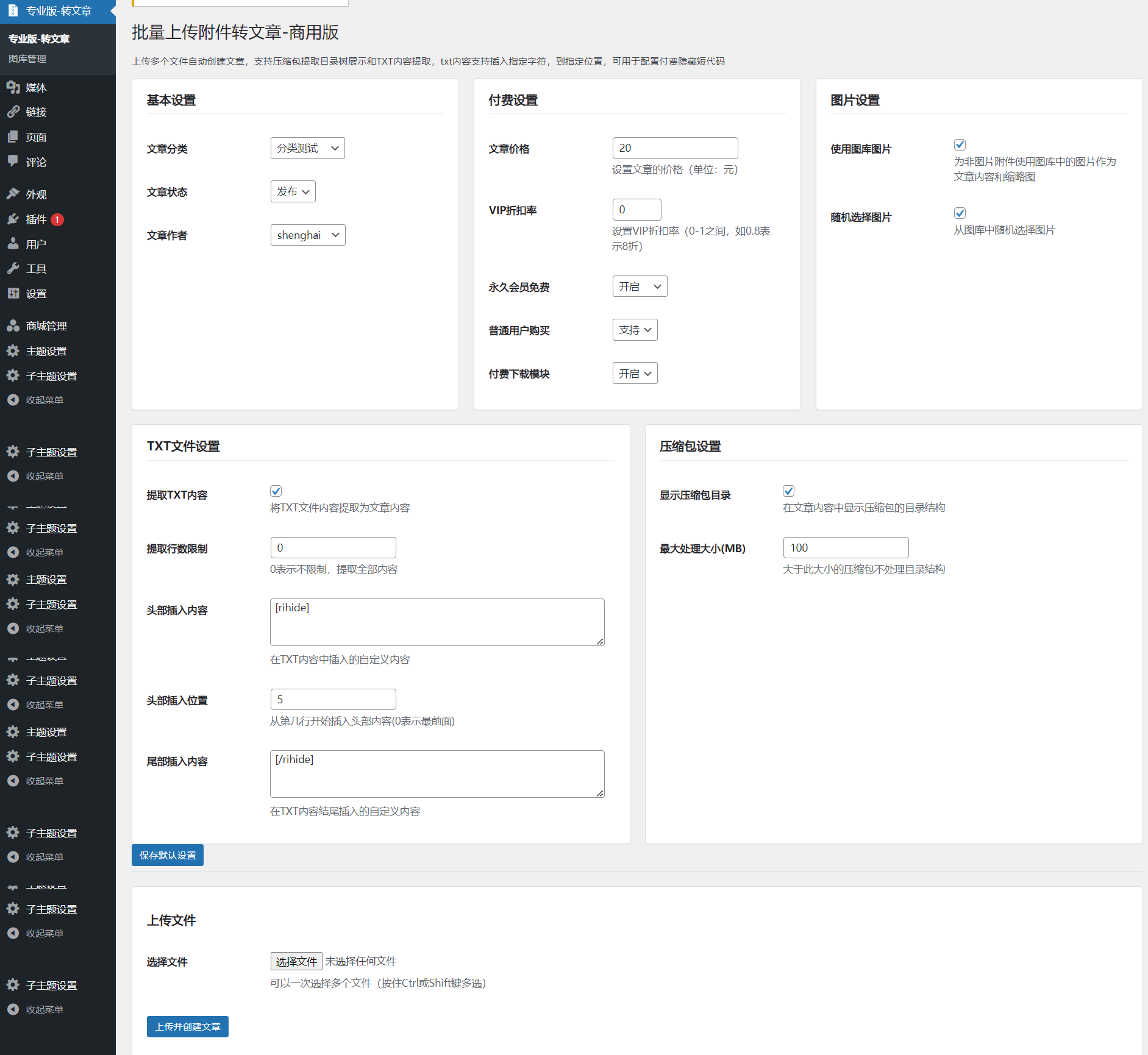Click the 选择文件 file chooser button
This screenshot has height=1055, width=1148.
tap(296, 961)
